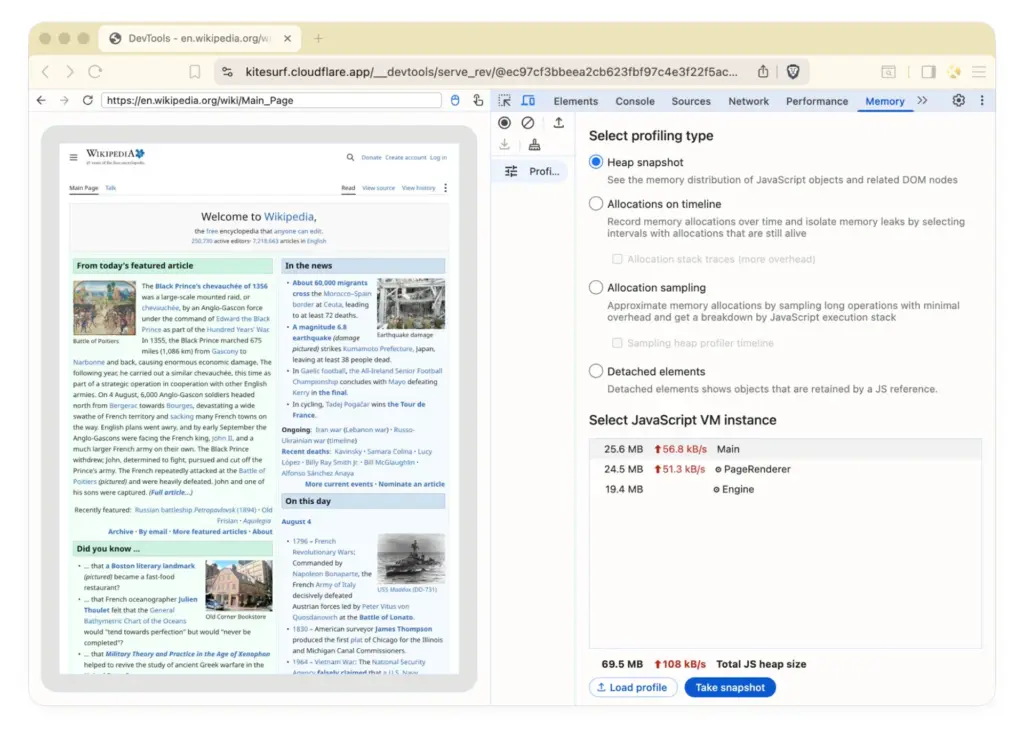Select the Profiles sliders icon in sidebar
The image size is (1024, 741).
point(511,171)
